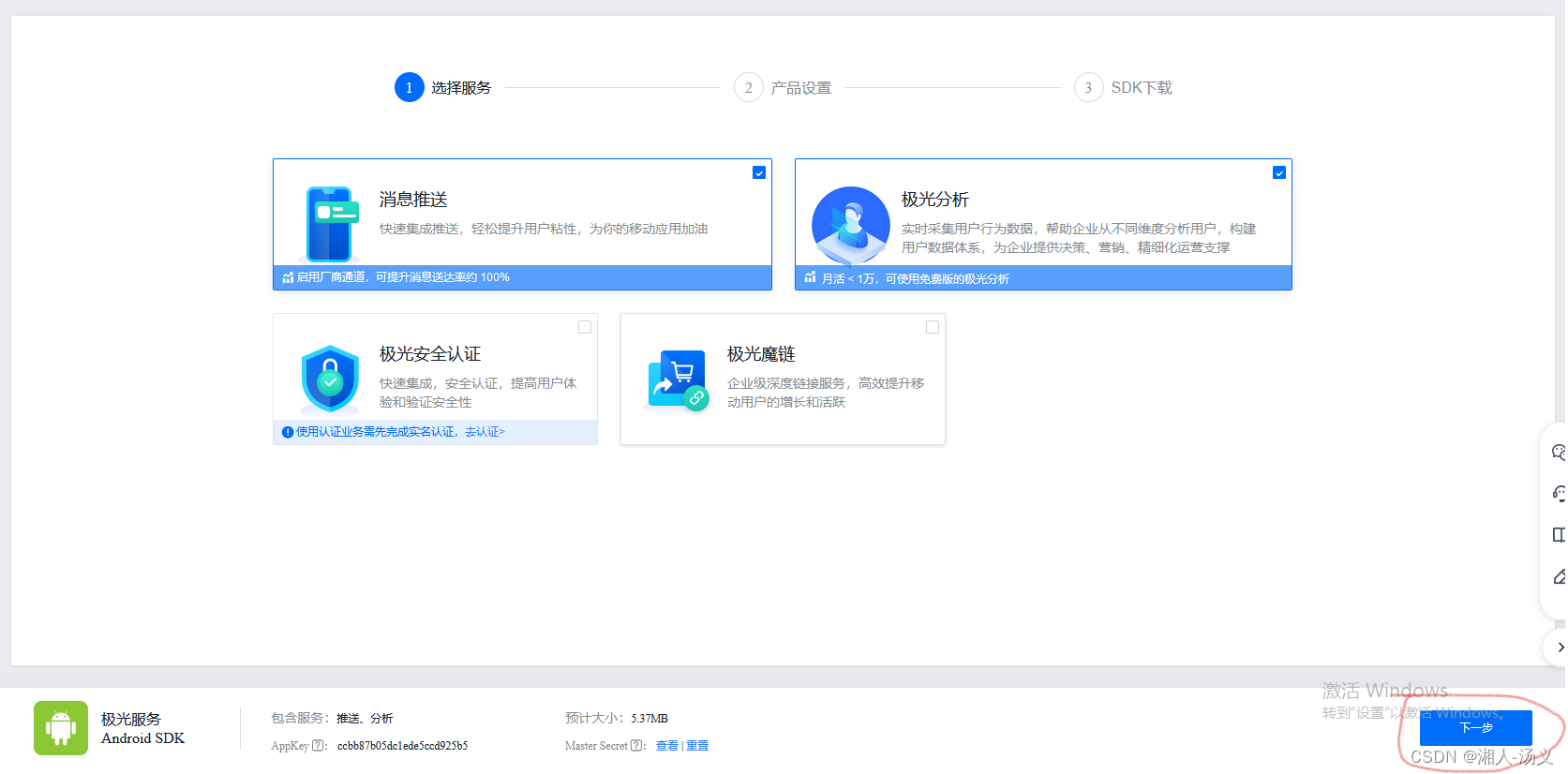The width and height of the screenshot is (1568, 774).
Task: Click the 极光魔链 shopping cart icon
Action: (x=678, y=380)
